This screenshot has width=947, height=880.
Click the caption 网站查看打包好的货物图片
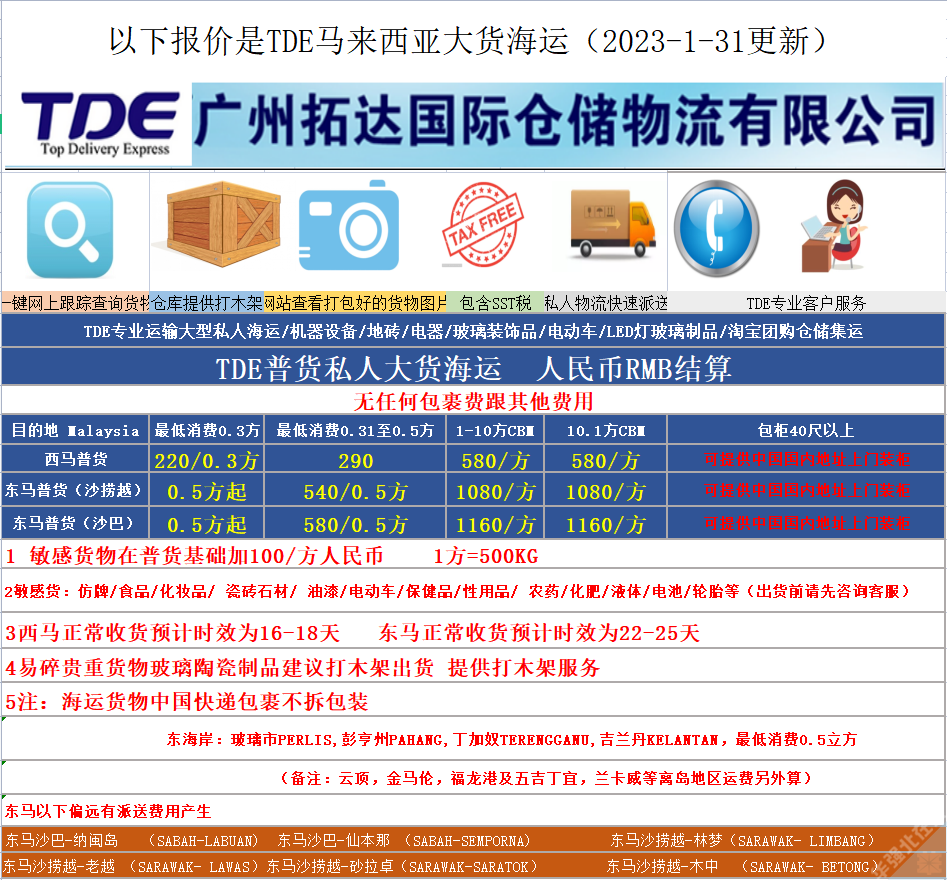click(x=355, y=303)
